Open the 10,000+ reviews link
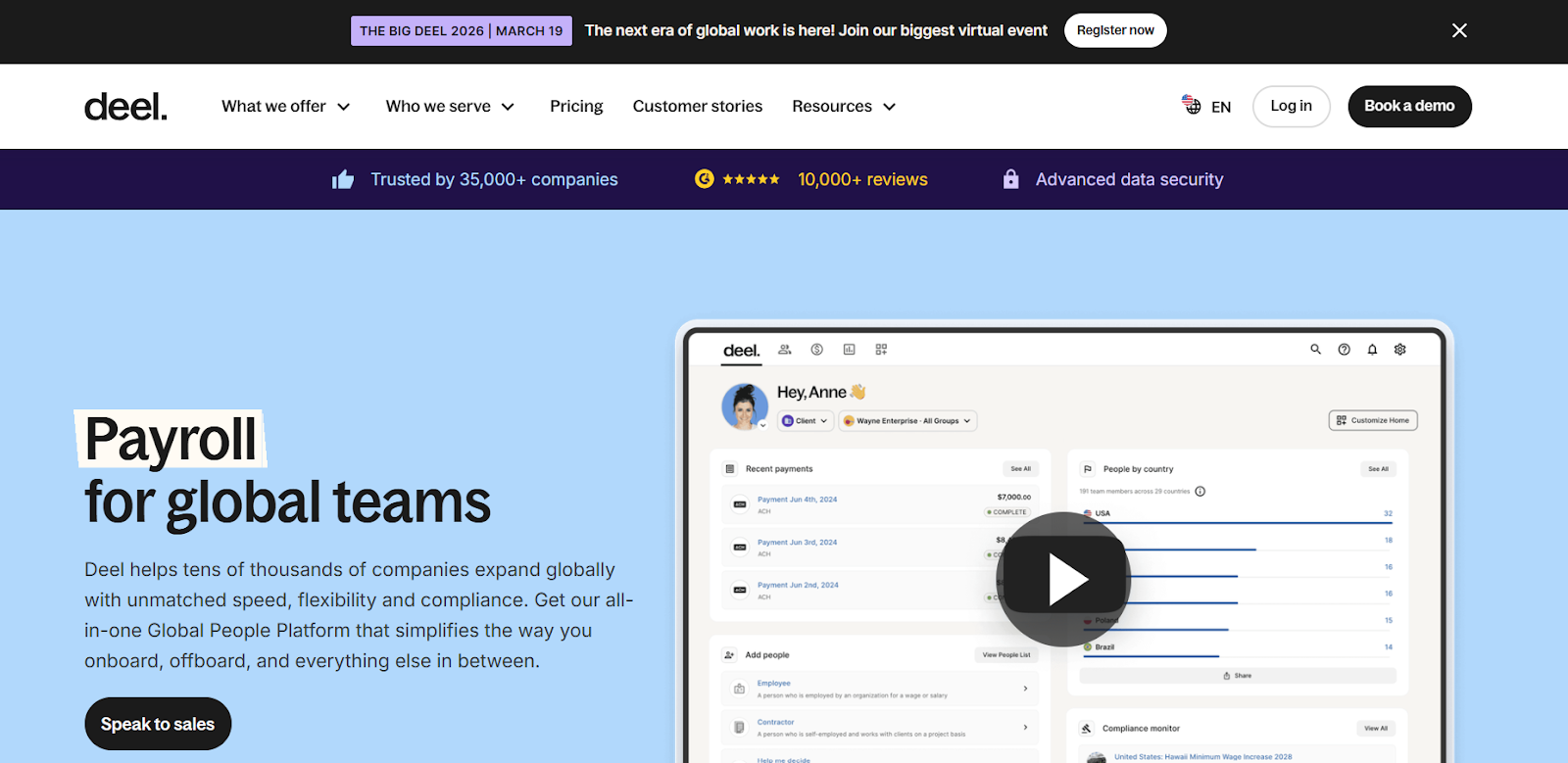 862,179
